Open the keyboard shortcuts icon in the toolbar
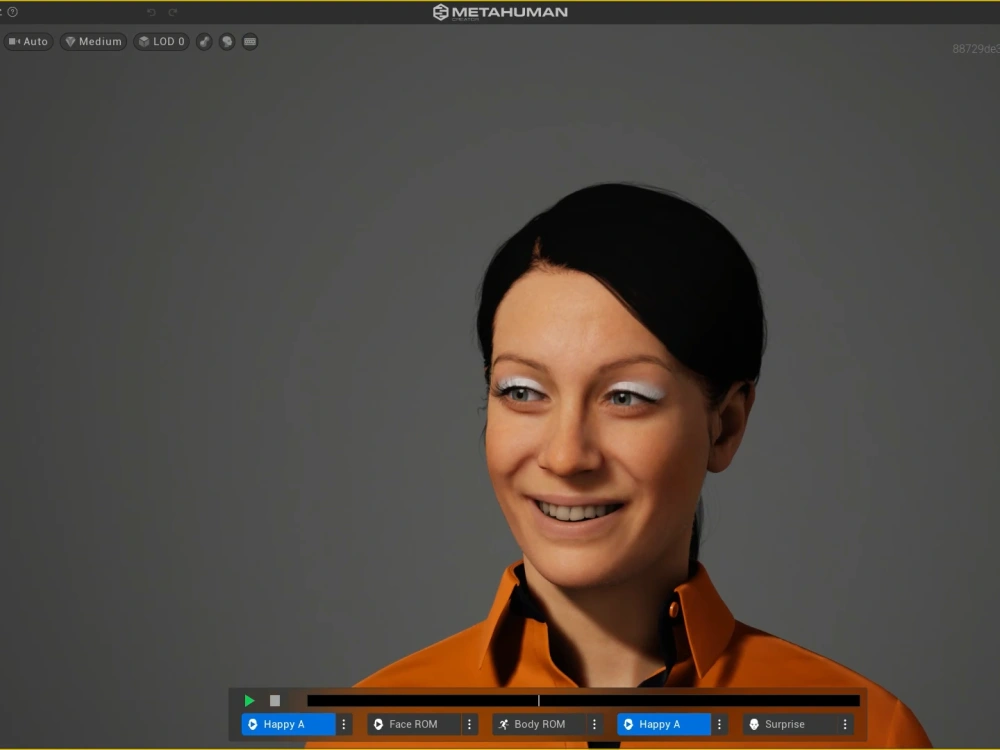1000x750 pixels. pyautogui.click(x=249, y=42)
